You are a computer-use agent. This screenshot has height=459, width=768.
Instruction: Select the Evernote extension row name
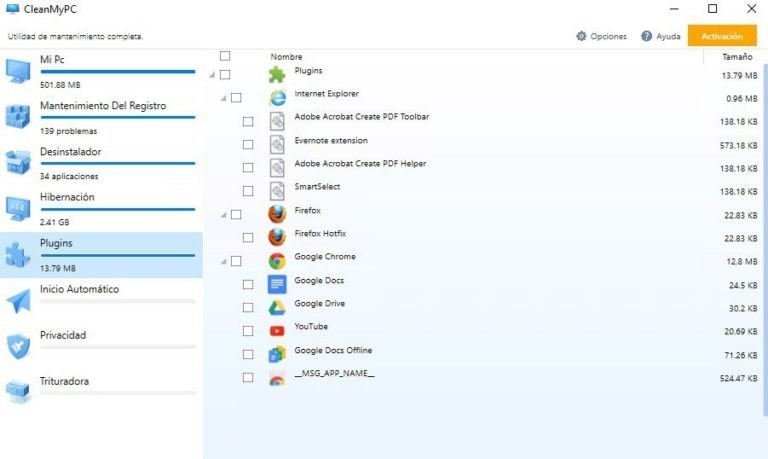click(x=331, y=140)
